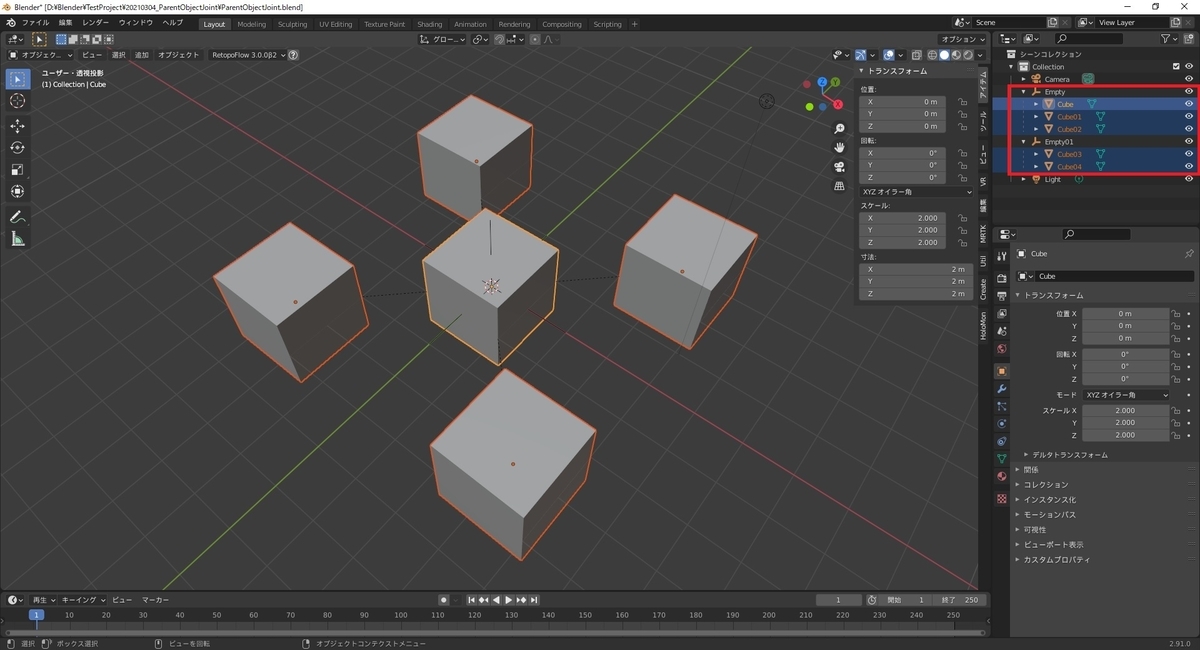Uncheck the Collection exclude checkbox

pos(1175,67)
